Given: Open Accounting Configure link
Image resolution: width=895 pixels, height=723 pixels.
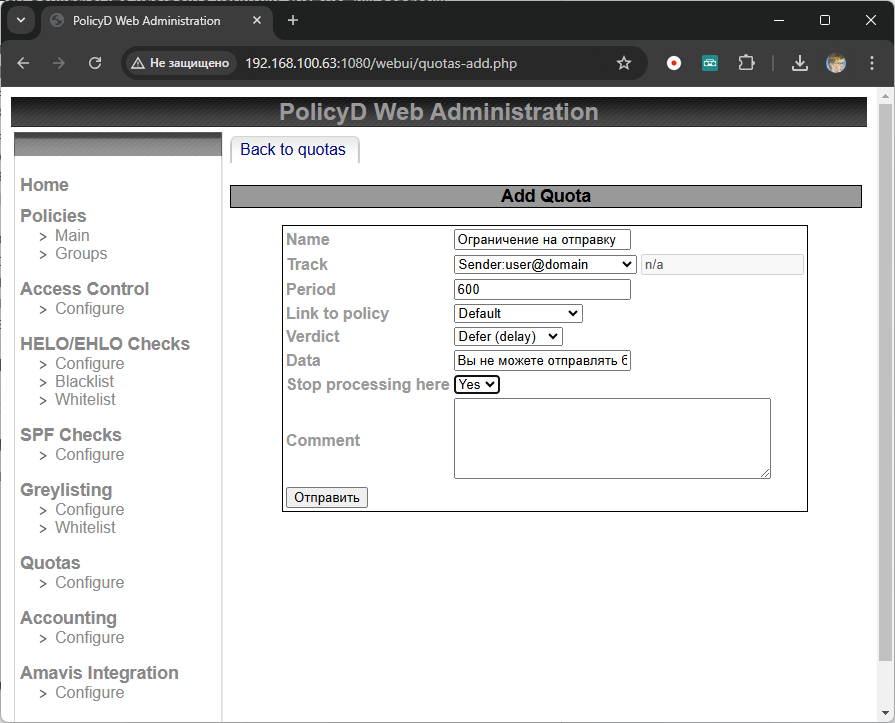Looking at the screenshot, I should (90, 637).
